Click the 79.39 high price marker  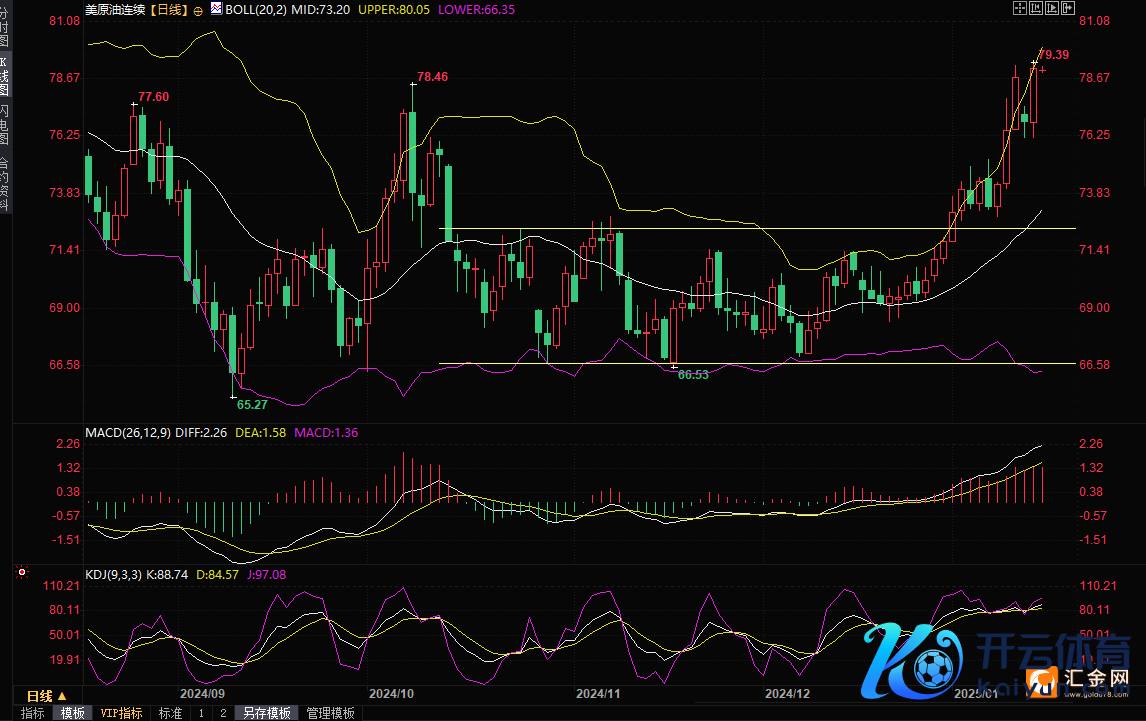pyautogui.click(x=1054, y=54)
